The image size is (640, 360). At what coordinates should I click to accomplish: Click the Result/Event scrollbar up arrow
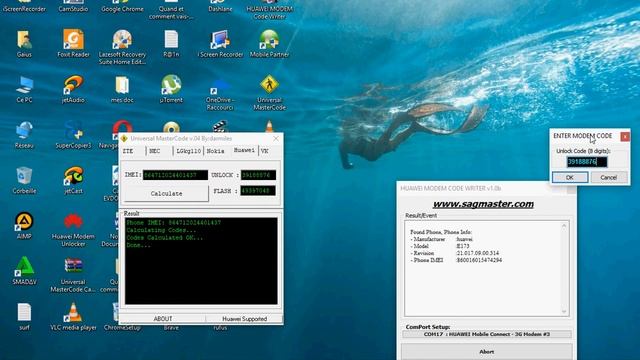tap(564, 226)
